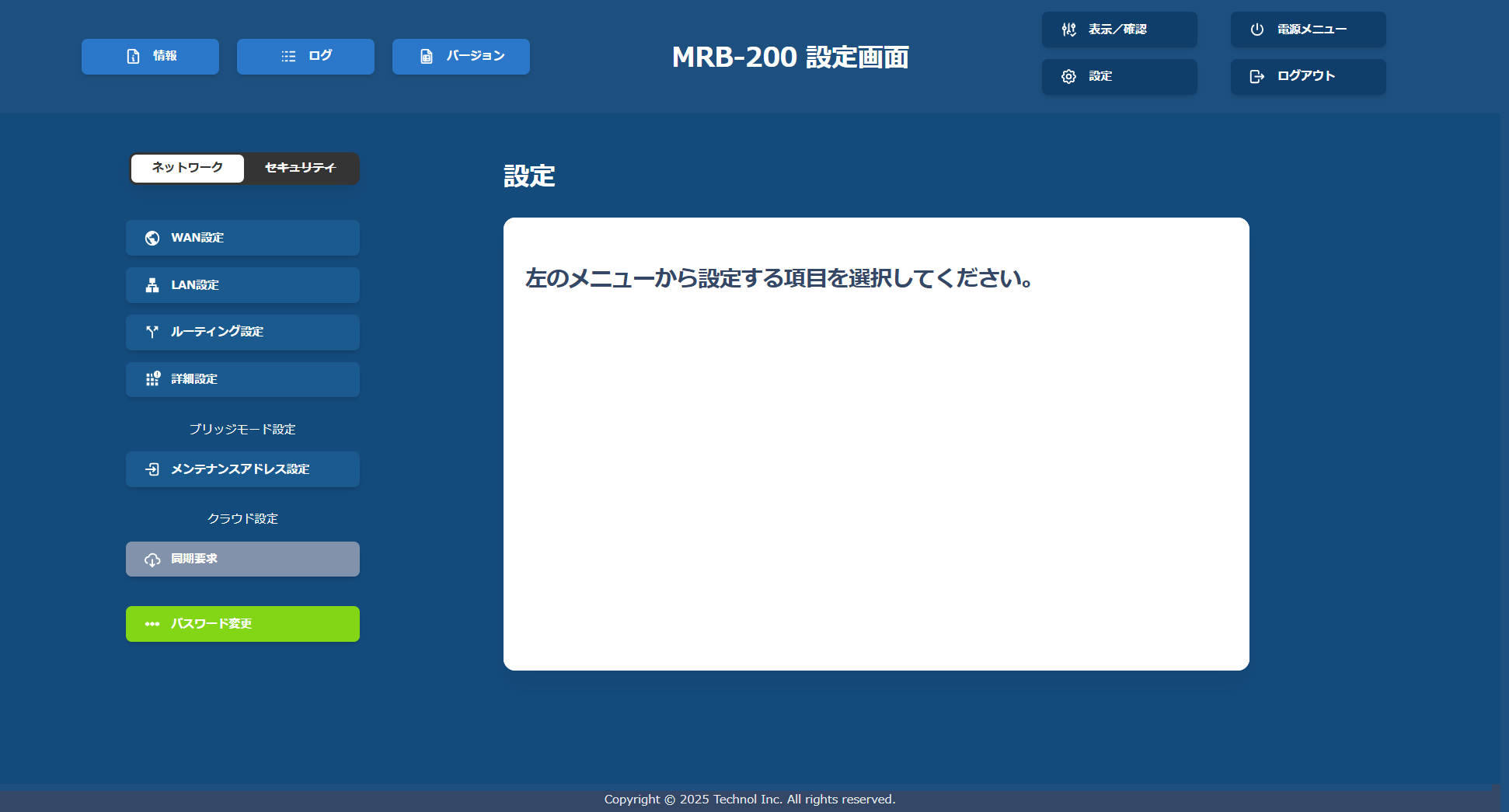Click the login arrow icon beside メンテナンスアドレス設定

152,469
